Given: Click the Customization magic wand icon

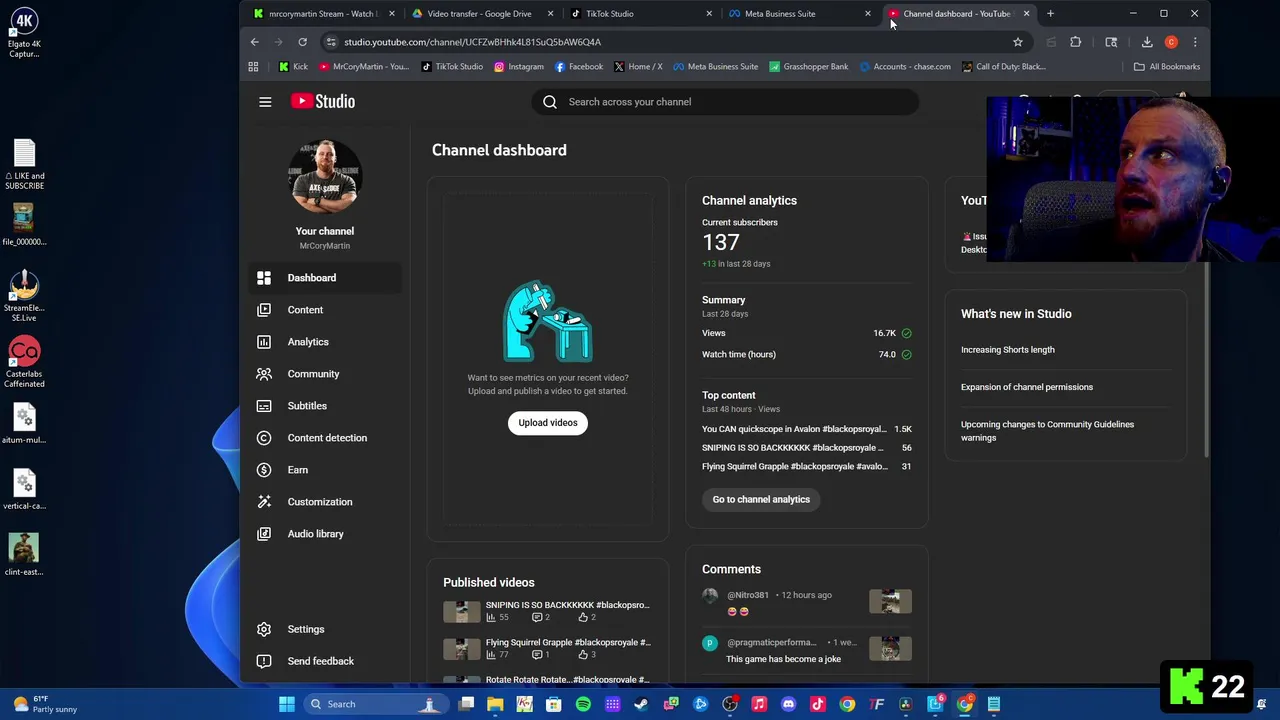Looking at the screenshot, I should pyautogui.click(x=264, y=502).
